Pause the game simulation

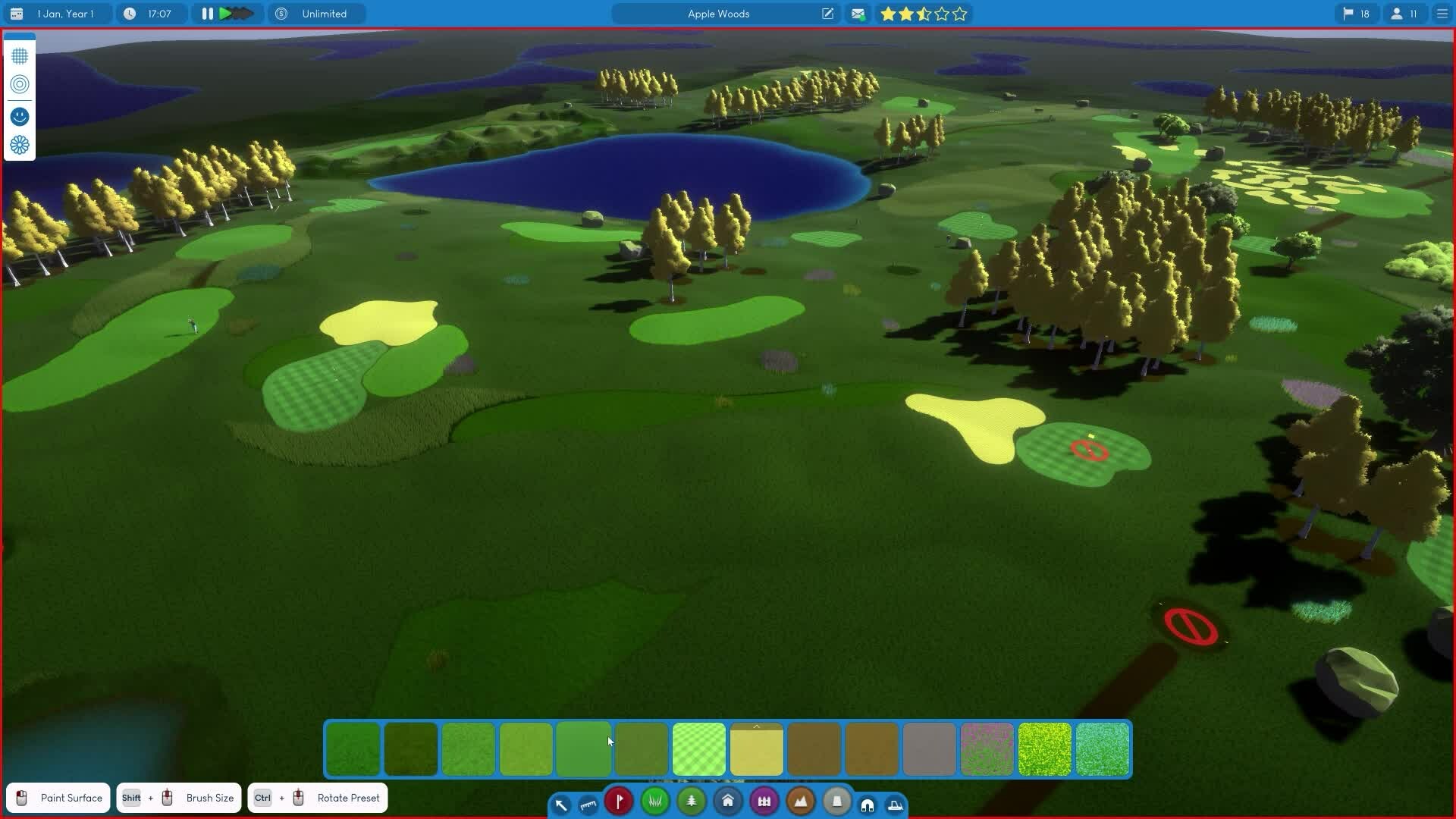click(x=207, y=14)
